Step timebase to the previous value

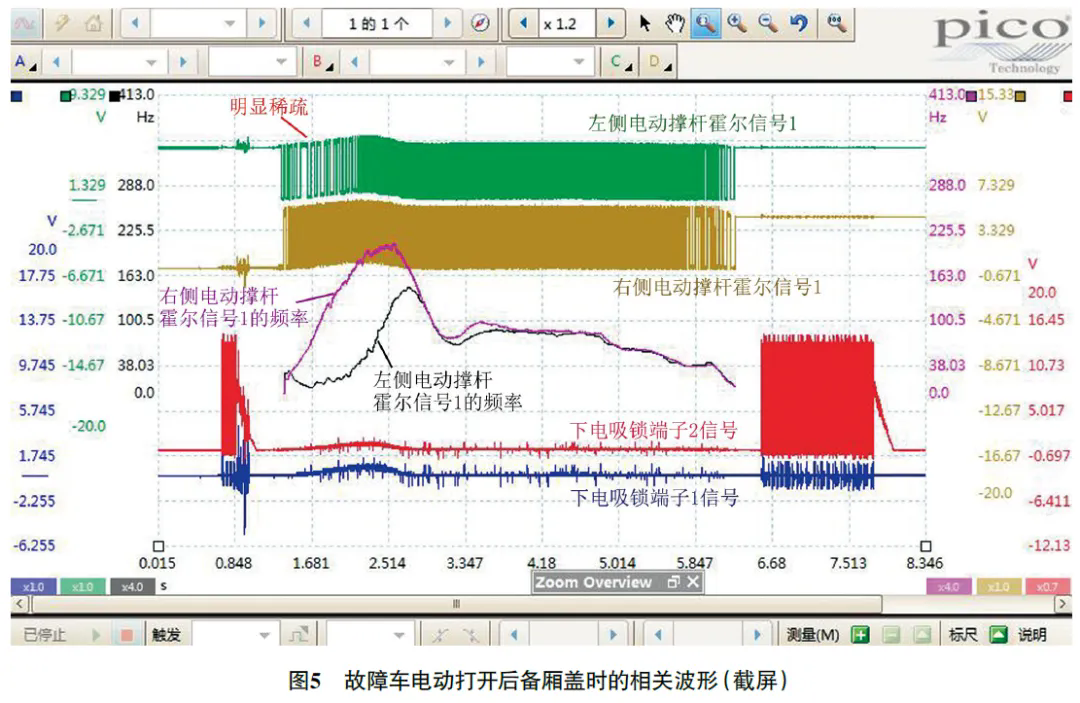[x=135, y=23]
